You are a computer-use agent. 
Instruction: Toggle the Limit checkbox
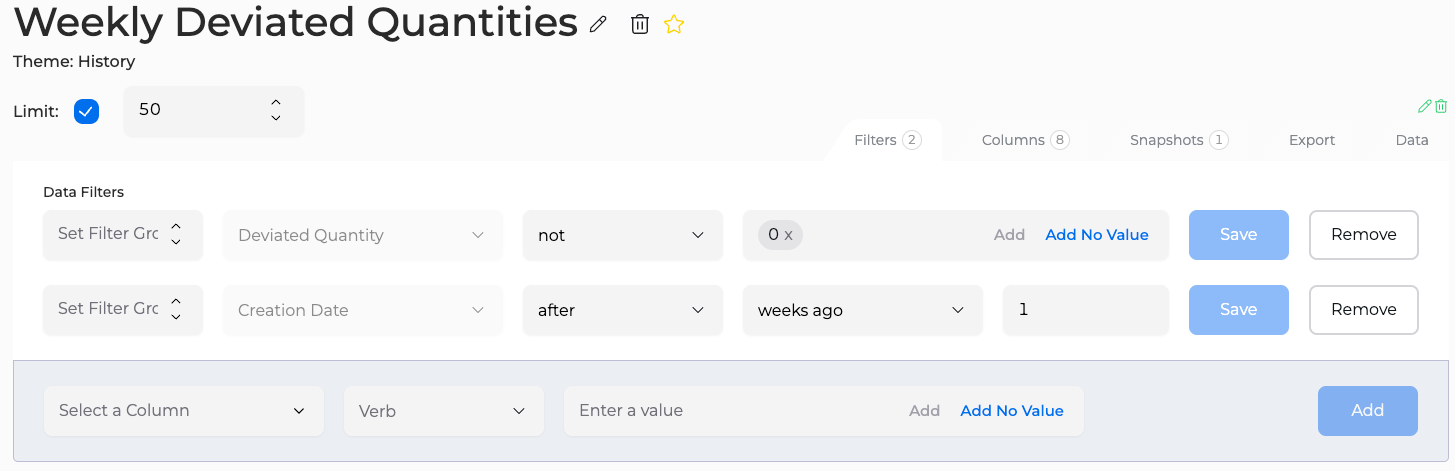click(x=86, y=111)
